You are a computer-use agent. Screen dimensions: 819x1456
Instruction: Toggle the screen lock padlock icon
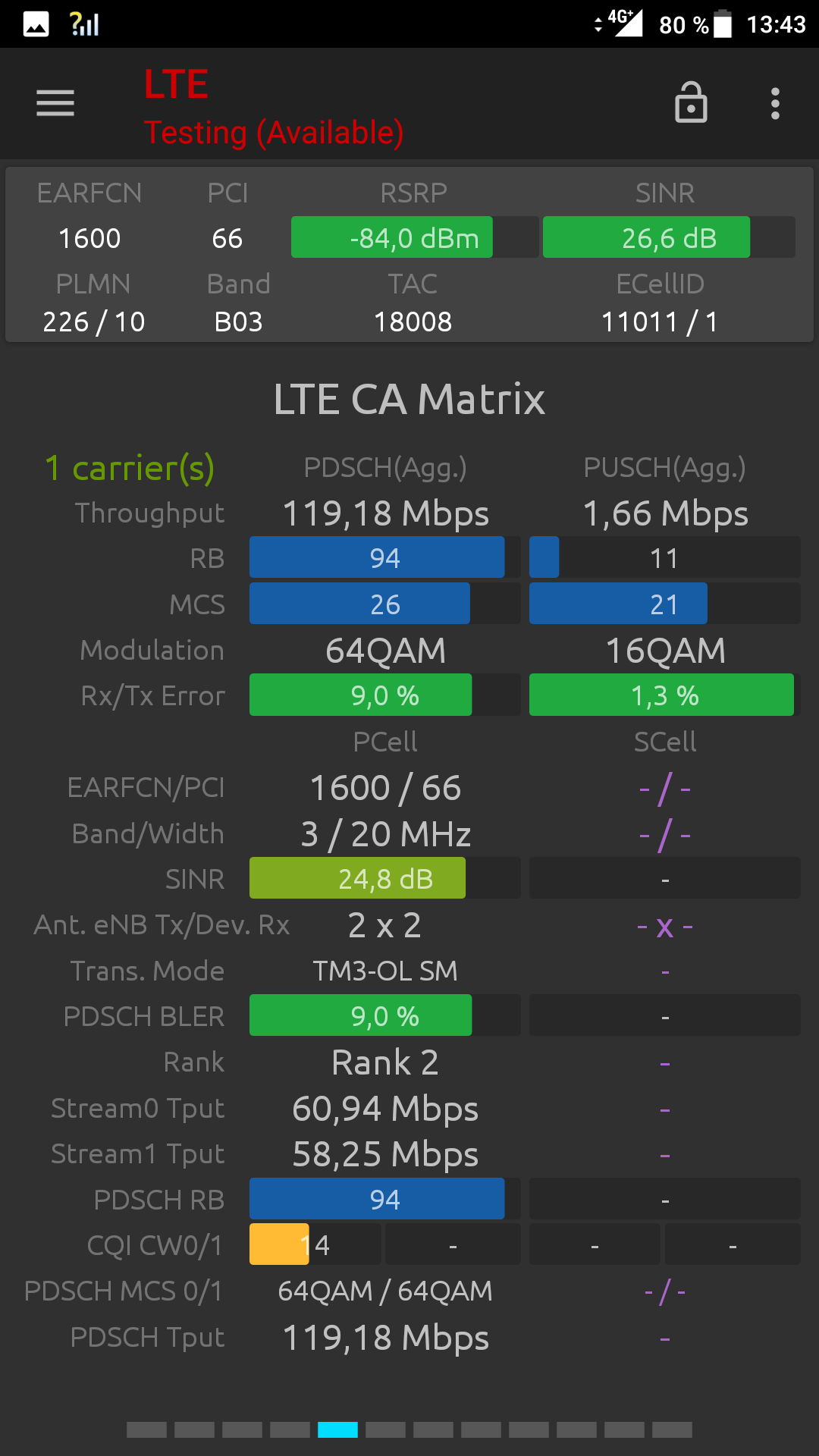[x=691, y=102]
